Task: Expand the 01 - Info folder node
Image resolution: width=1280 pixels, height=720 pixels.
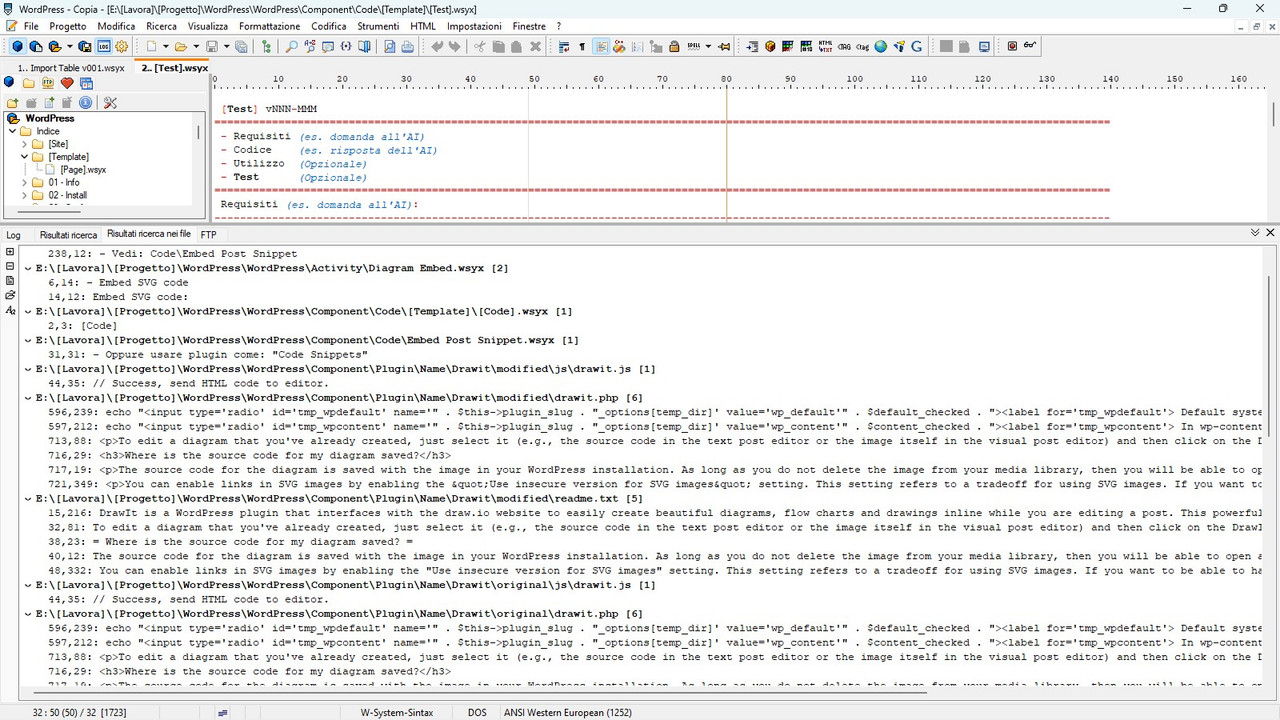Action: pyautogui.click(x=25, y=183)
